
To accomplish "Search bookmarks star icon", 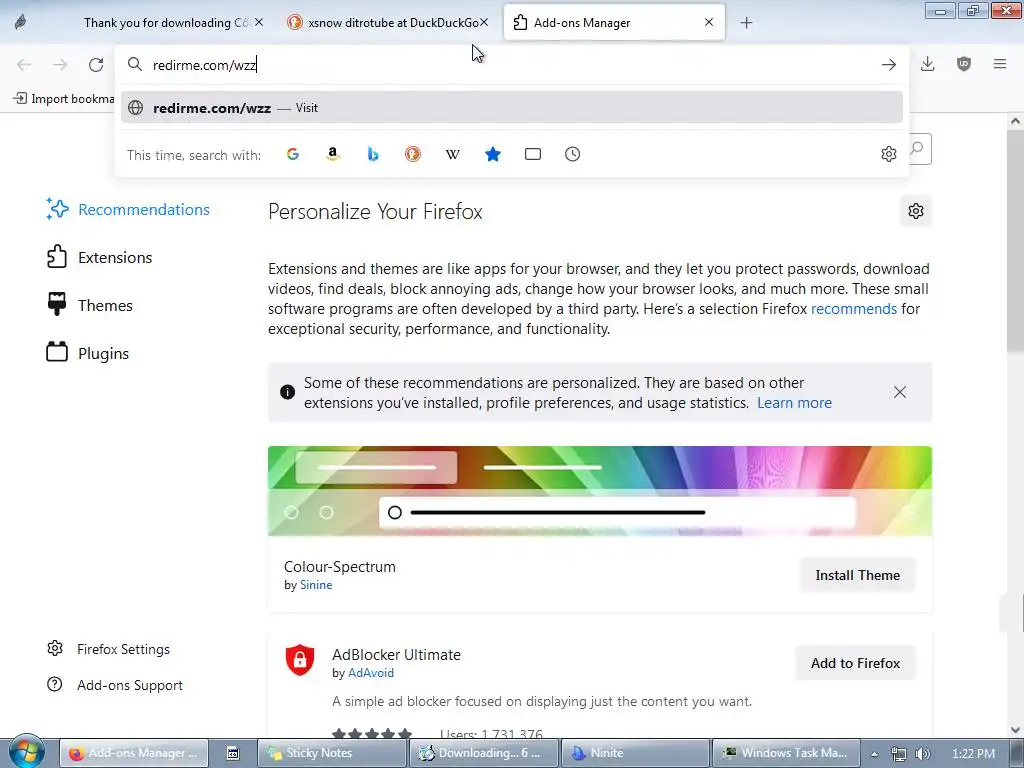I will point(493,154).
